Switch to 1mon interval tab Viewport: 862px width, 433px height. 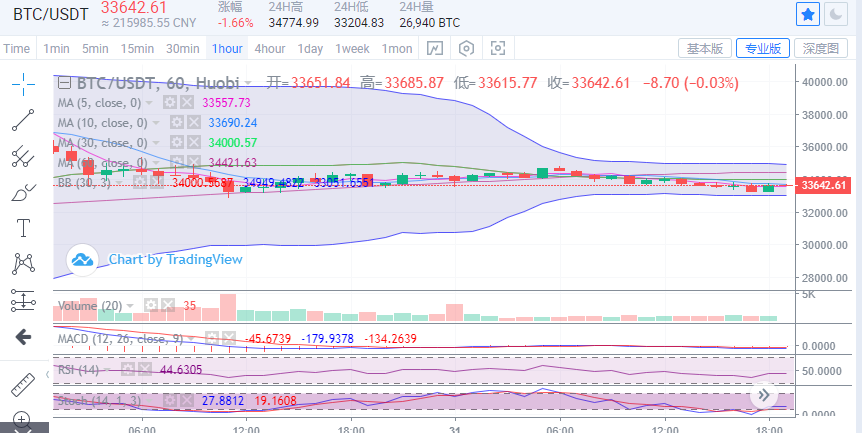tap(397, 48)
